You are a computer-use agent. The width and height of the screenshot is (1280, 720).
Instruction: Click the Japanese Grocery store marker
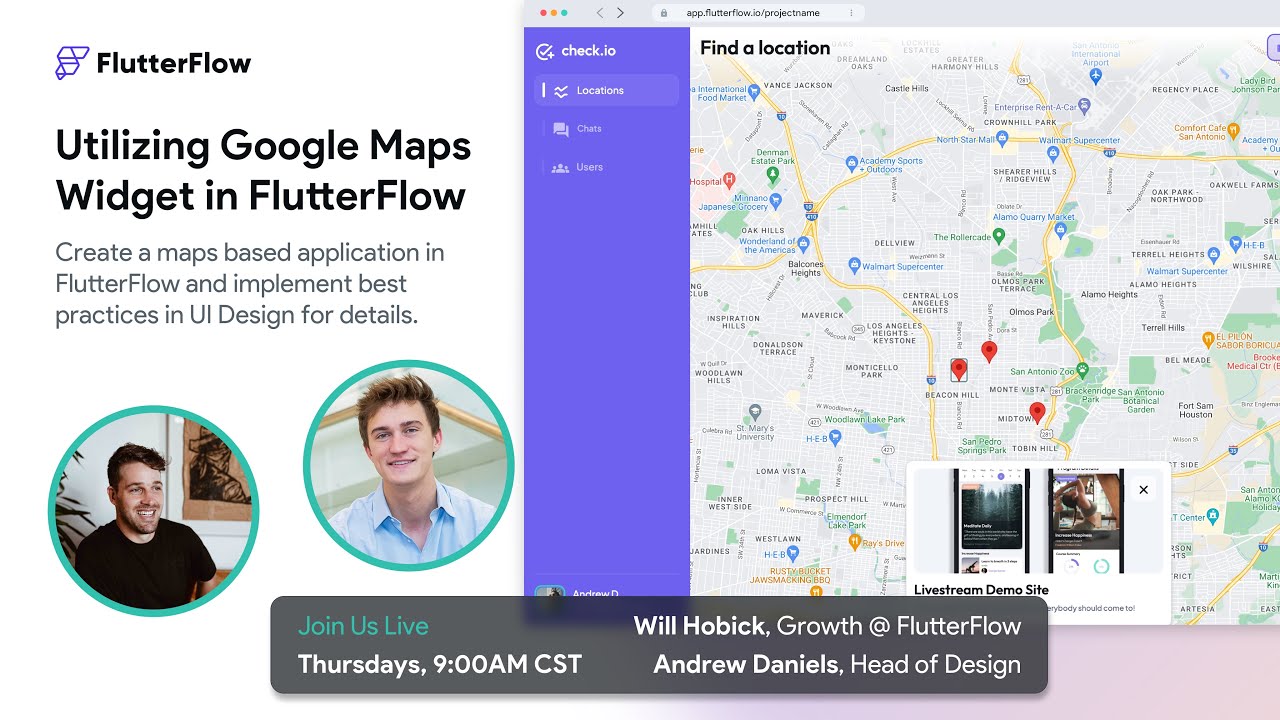coord(776,199)
